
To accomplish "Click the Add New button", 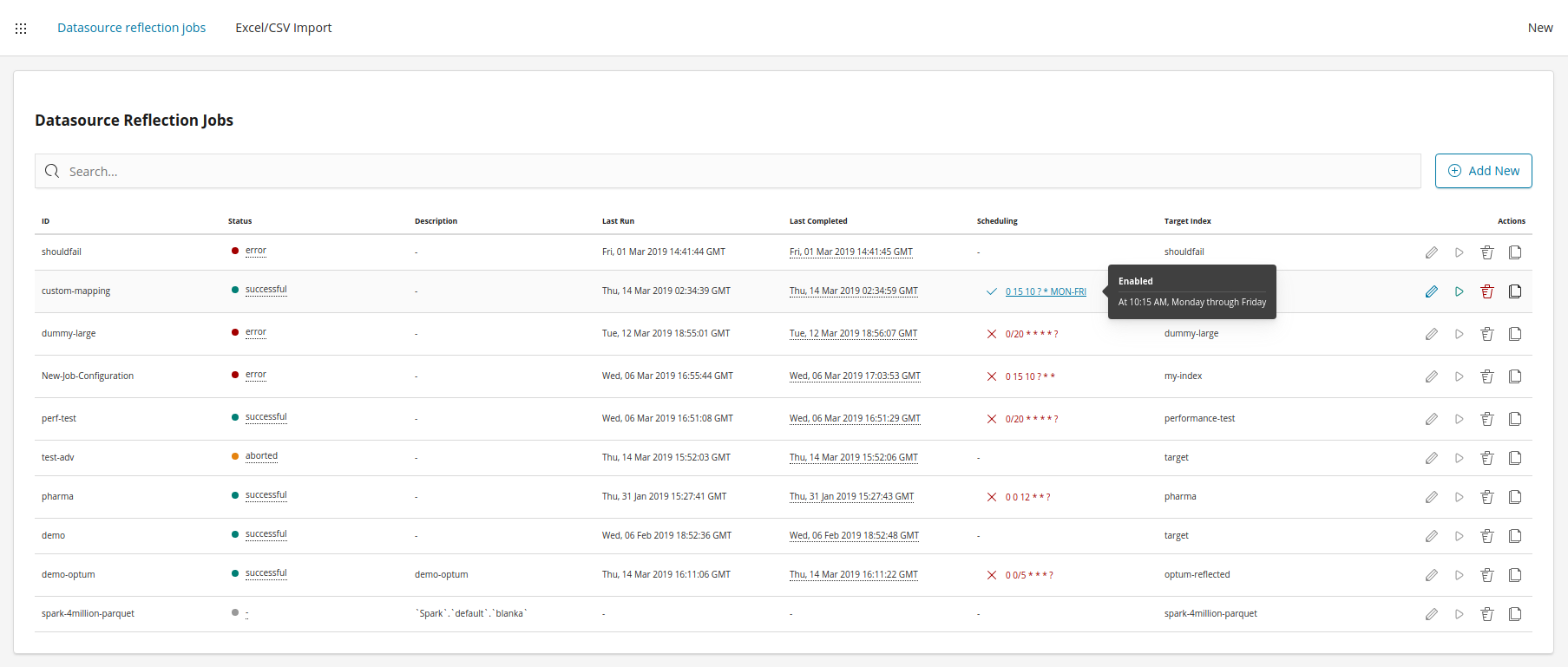I will coord(1483,171).
